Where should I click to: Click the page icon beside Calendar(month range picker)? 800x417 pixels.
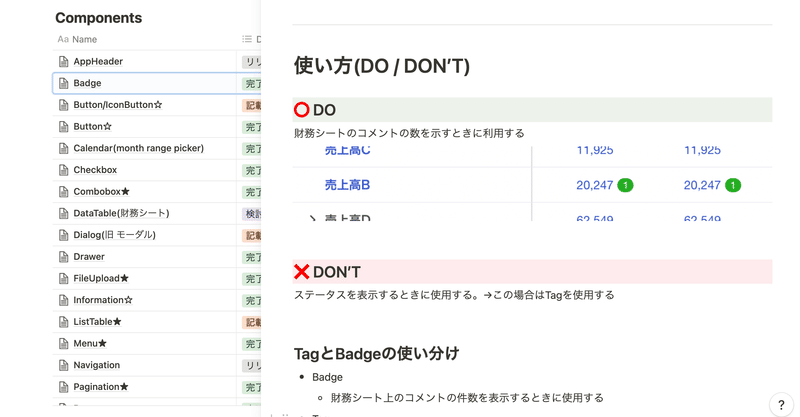click(x=63, y=149)
